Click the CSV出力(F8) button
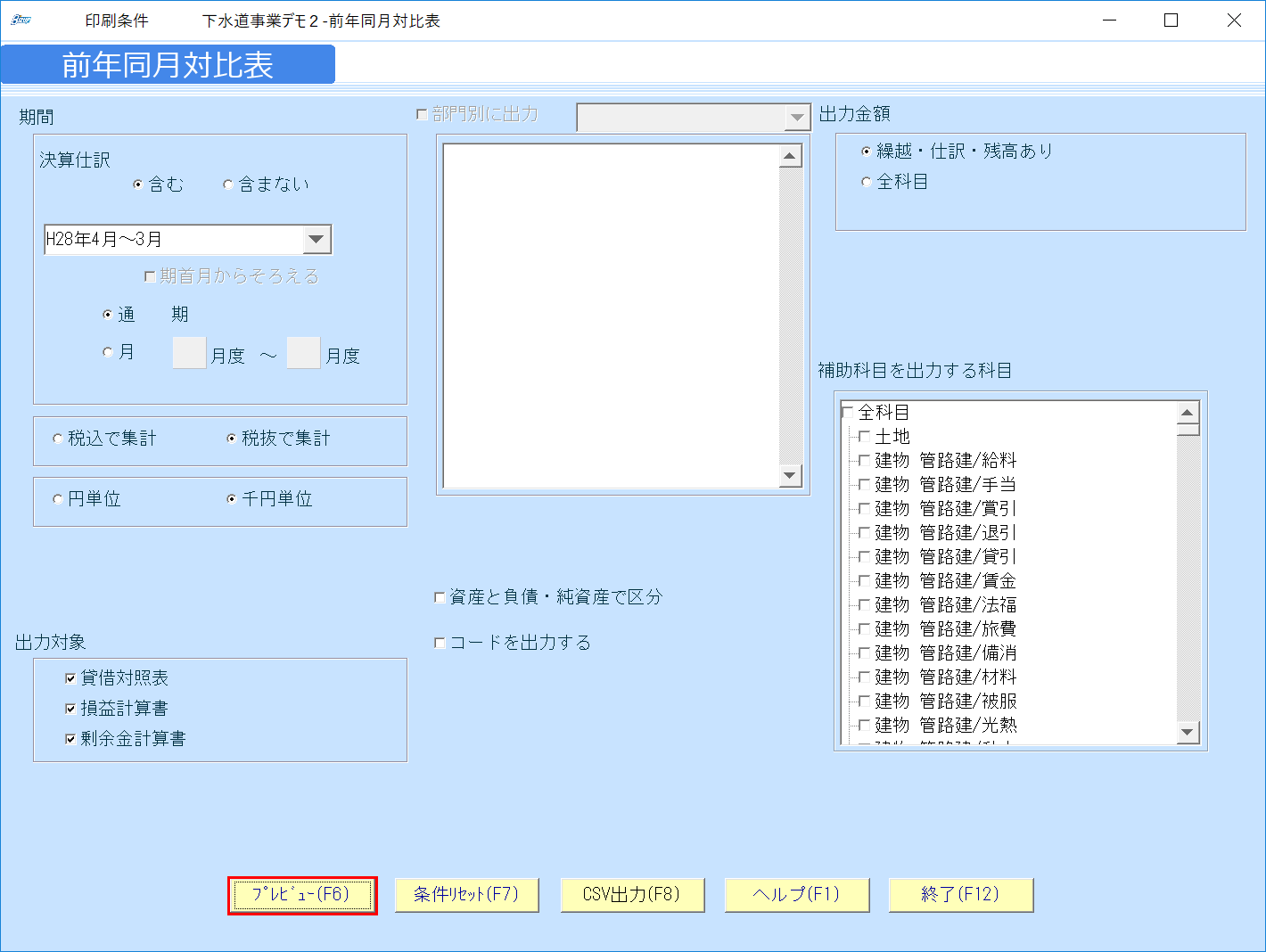The image size is (1266, 952). click(x=632, y=894)
